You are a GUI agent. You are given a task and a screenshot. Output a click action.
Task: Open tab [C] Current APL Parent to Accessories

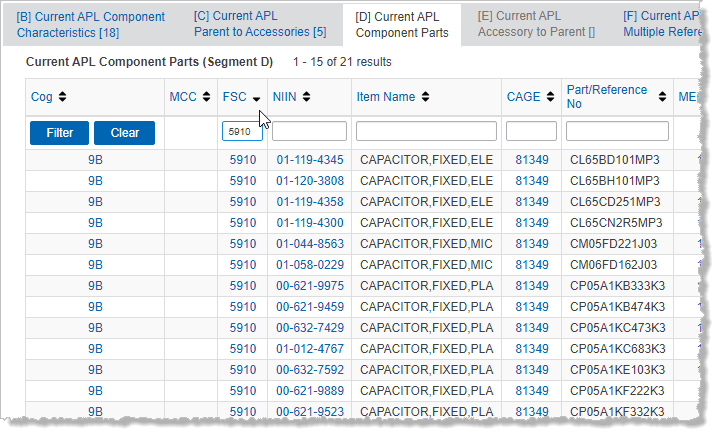click(260, 24)
